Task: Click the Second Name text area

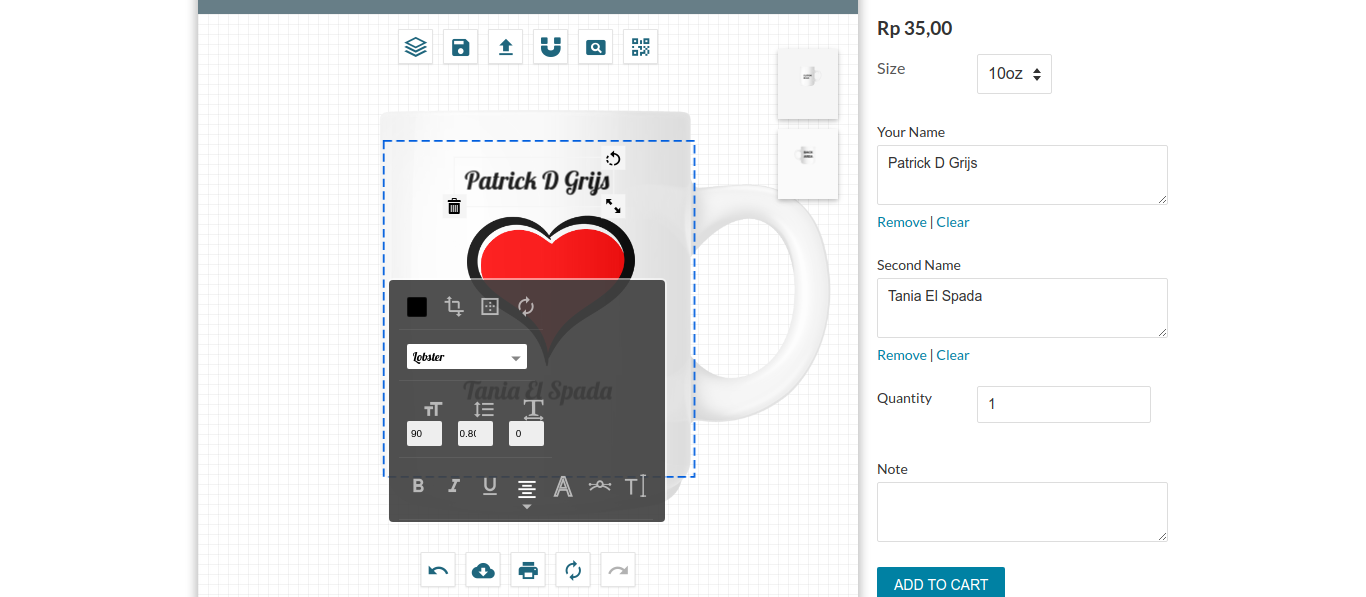Action: pos(1022,308)
